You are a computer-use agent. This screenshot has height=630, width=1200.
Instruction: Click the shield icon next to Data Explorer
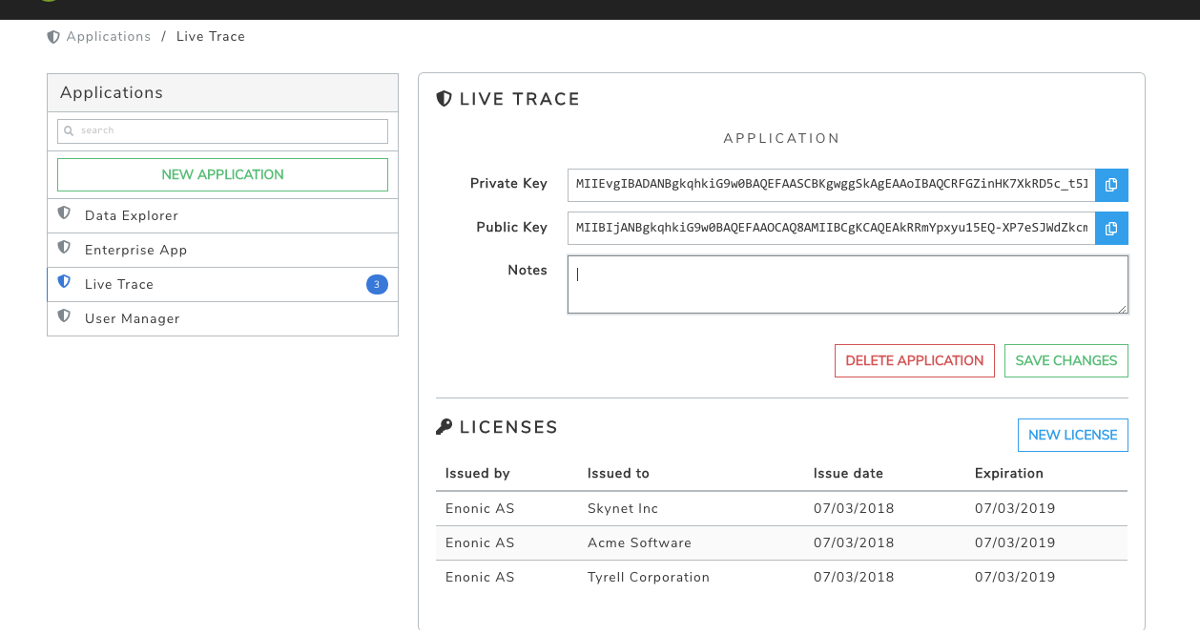click(x=64, y=214)
